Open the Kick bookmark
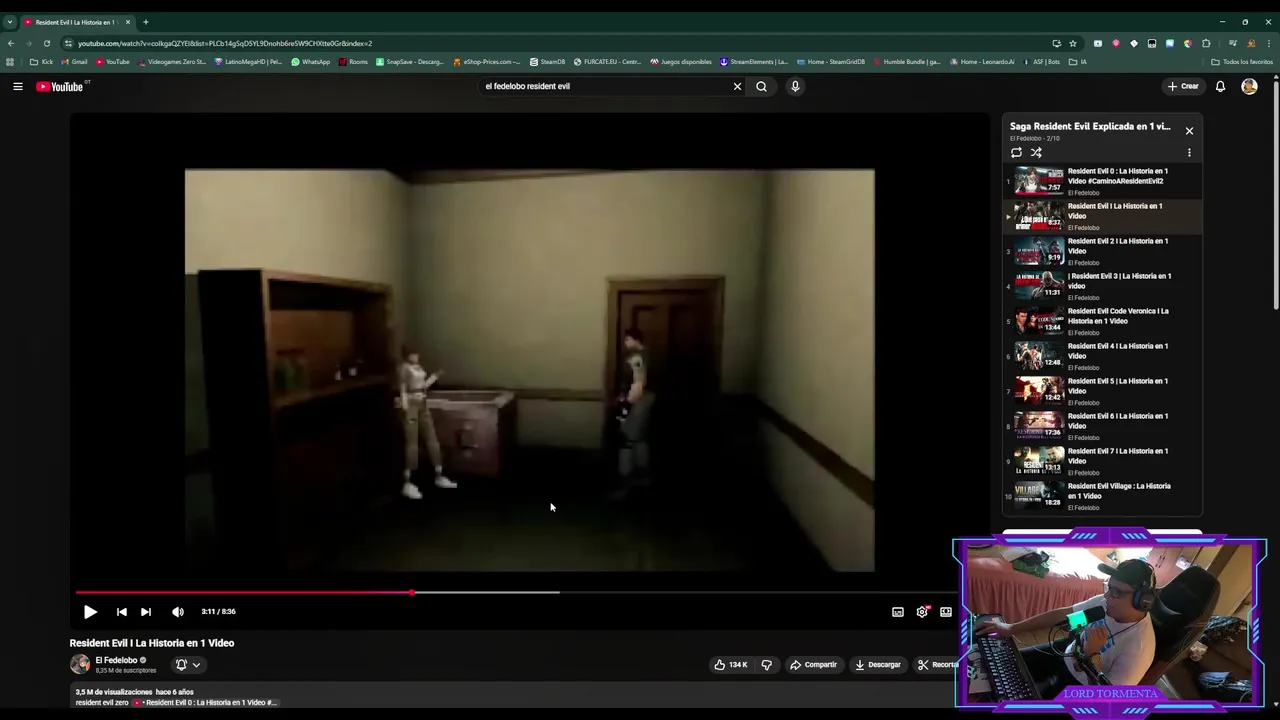This screenshot has width=1280, height=720. click(x=42, y=62)
